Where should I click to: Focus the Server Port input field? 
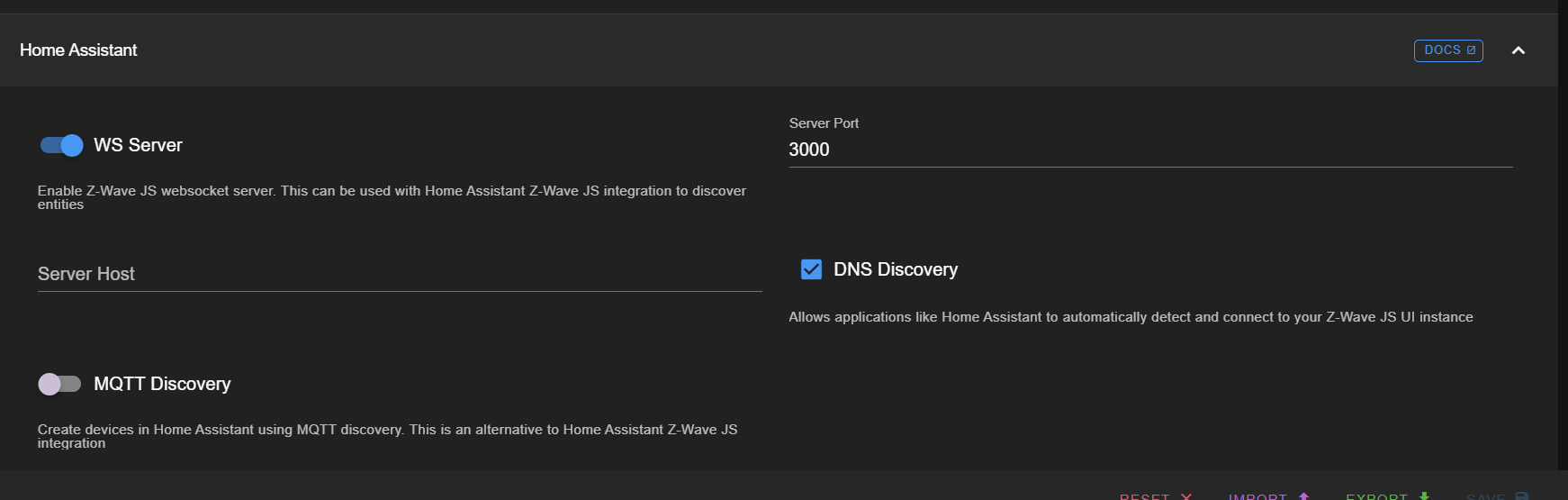(1149, 150)
